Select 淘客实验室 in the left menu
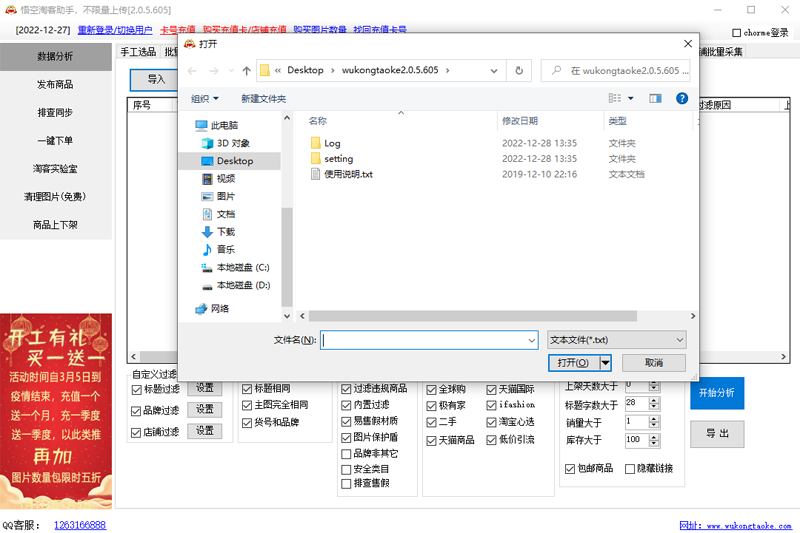Image resolution: width=800 pixels, height=533 pixels. pyautogui.click(x=55, y=169)
